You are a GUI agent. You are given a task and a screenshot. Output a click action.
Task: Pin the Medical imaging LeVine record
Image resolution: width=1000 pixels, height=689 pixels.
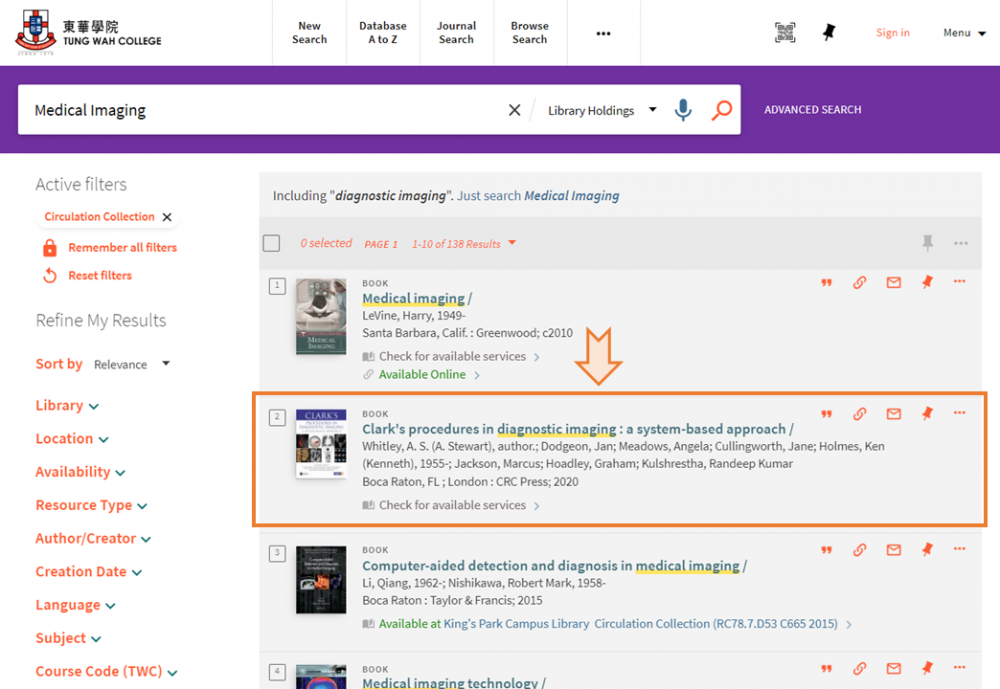tap(927, 282)
